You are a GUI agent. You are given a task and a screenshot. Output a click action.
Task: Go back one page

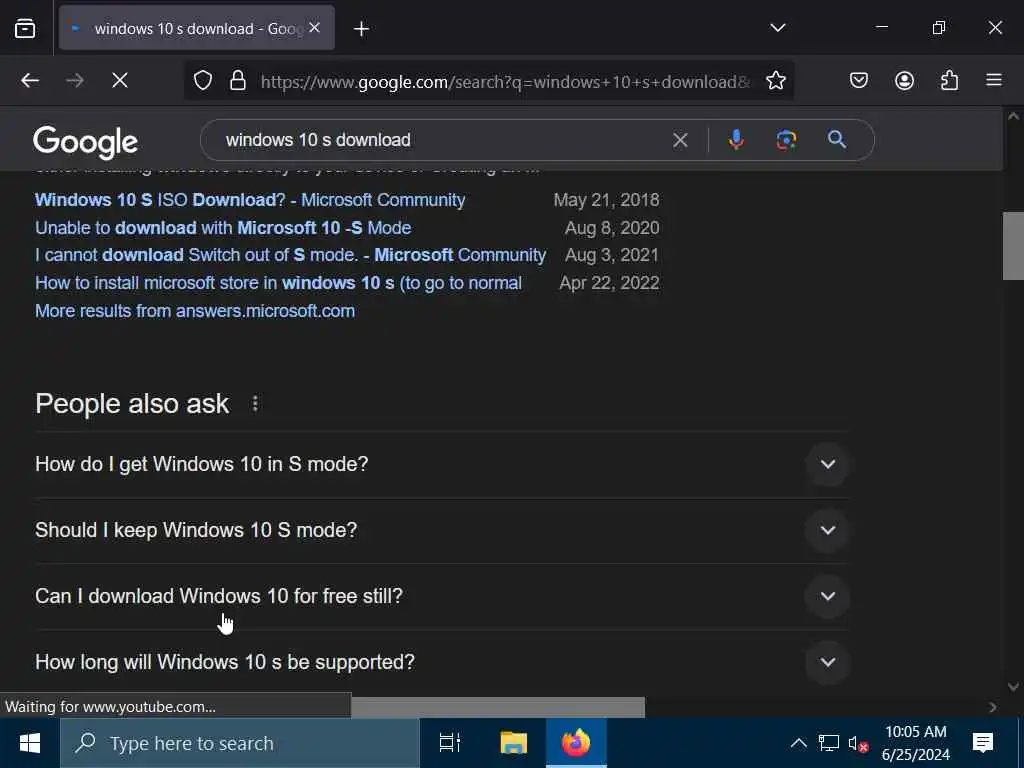coord(30,80)
